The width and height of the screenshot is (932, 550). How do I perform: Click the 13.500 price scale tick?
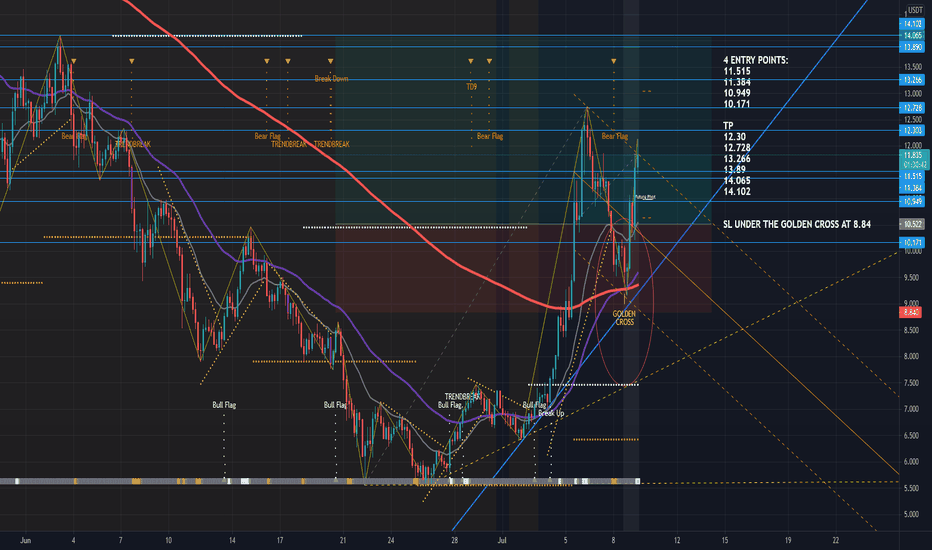[x=912, y=67]
